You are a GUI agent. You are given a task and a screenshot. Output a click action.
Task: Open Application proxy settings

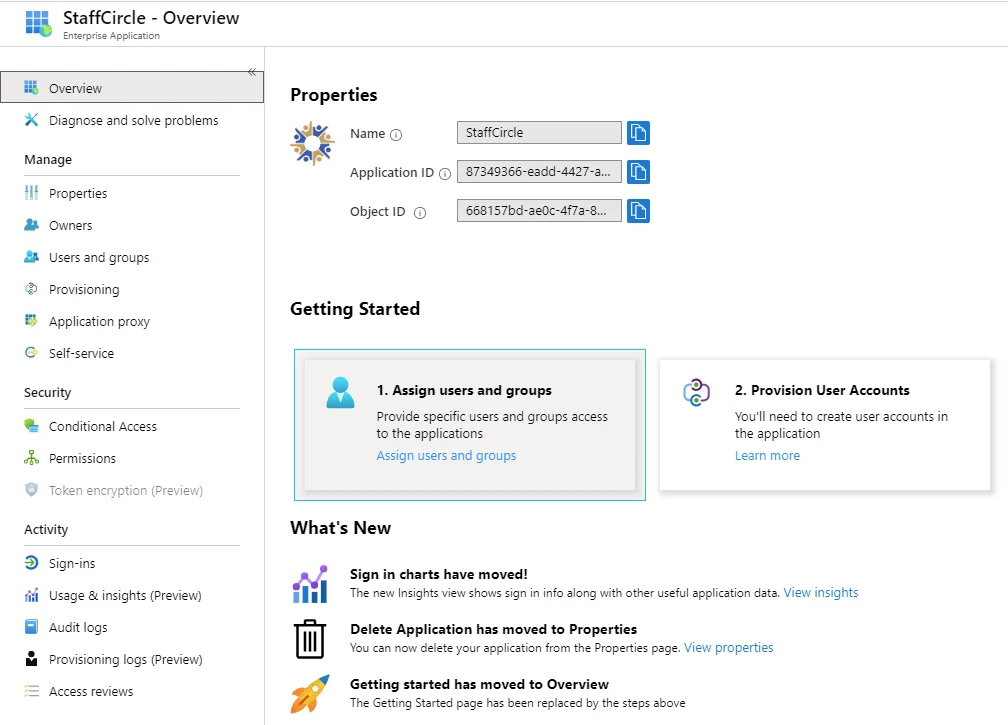click(100, 321)
